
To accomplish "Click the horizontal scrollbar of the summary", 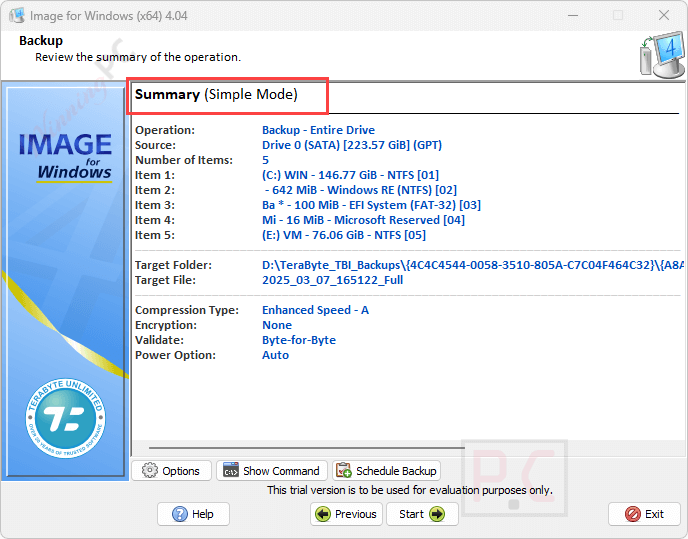I will [x=306, y=448].
